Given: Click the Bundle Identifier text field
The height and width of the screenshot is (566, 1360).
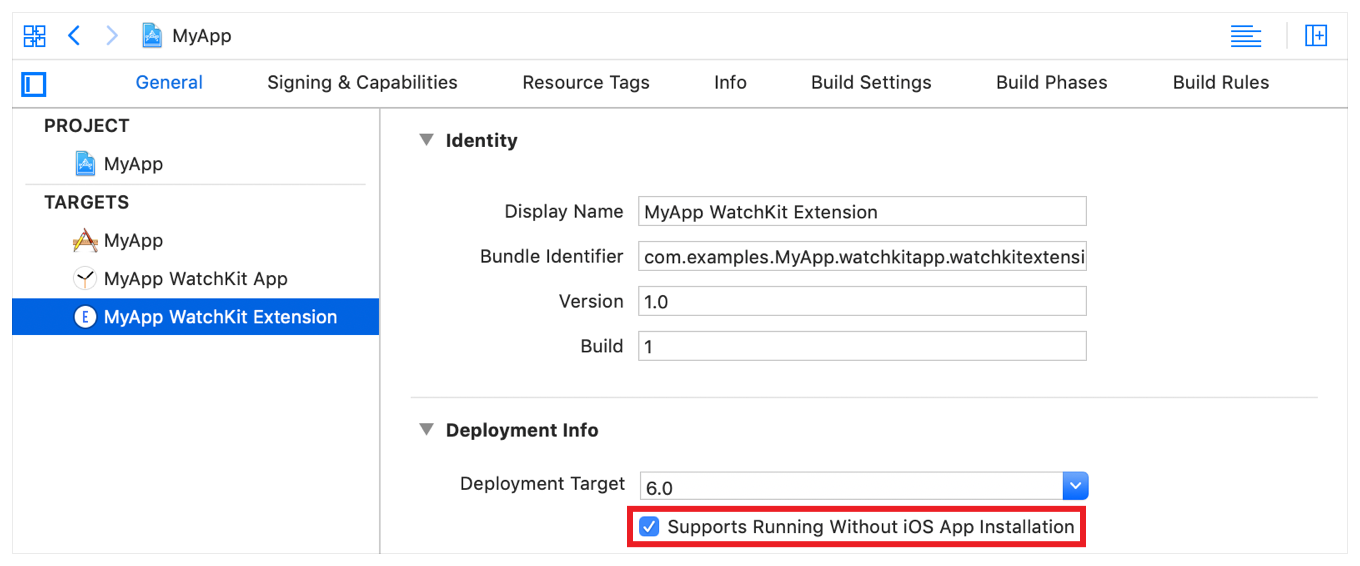Looking at the screenshot, I should click(861, 257).
